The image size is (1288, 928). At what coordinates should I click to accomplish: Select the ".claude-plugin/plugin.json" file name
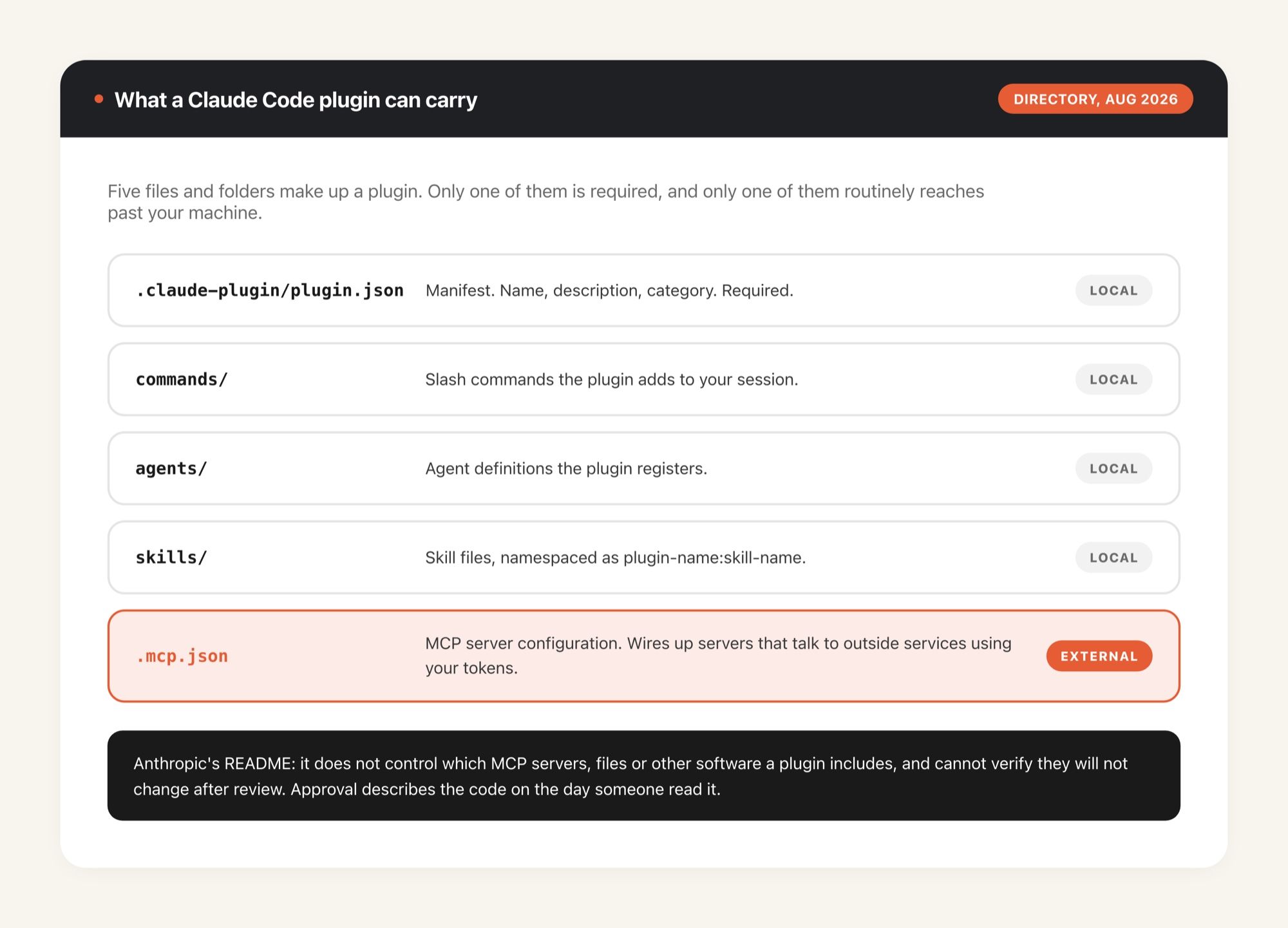click(x=270, y=290)
